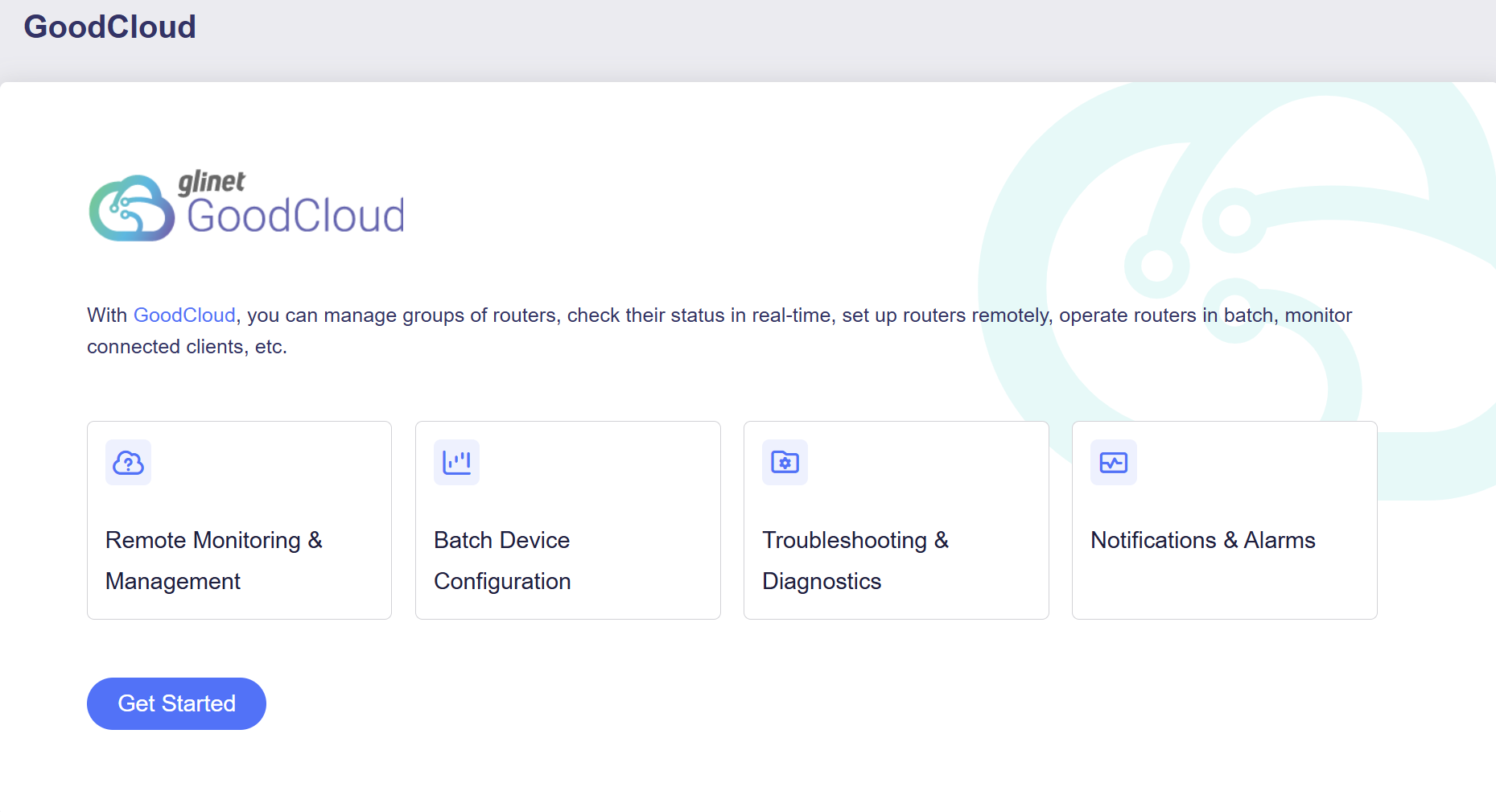Open the GoodCloud link in the description
Screen dimensions: 1496x812
[x=184, y=315]
